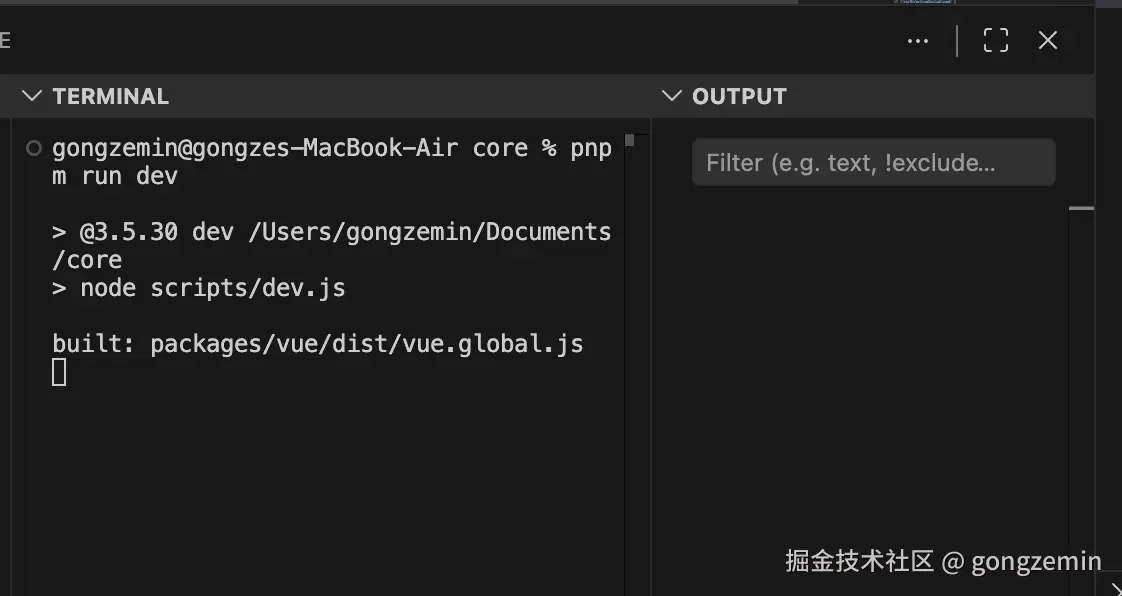Click the OUTPUT section header label

739,96
